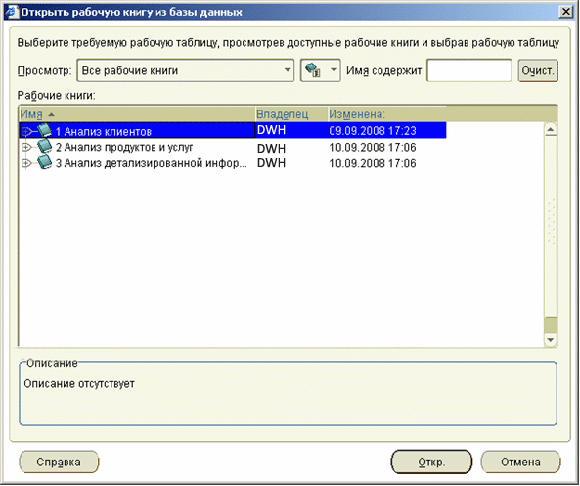Open the 'Все рабочие книги' combo box
This screenshot has width=580, height=486.
pos(185,70)
